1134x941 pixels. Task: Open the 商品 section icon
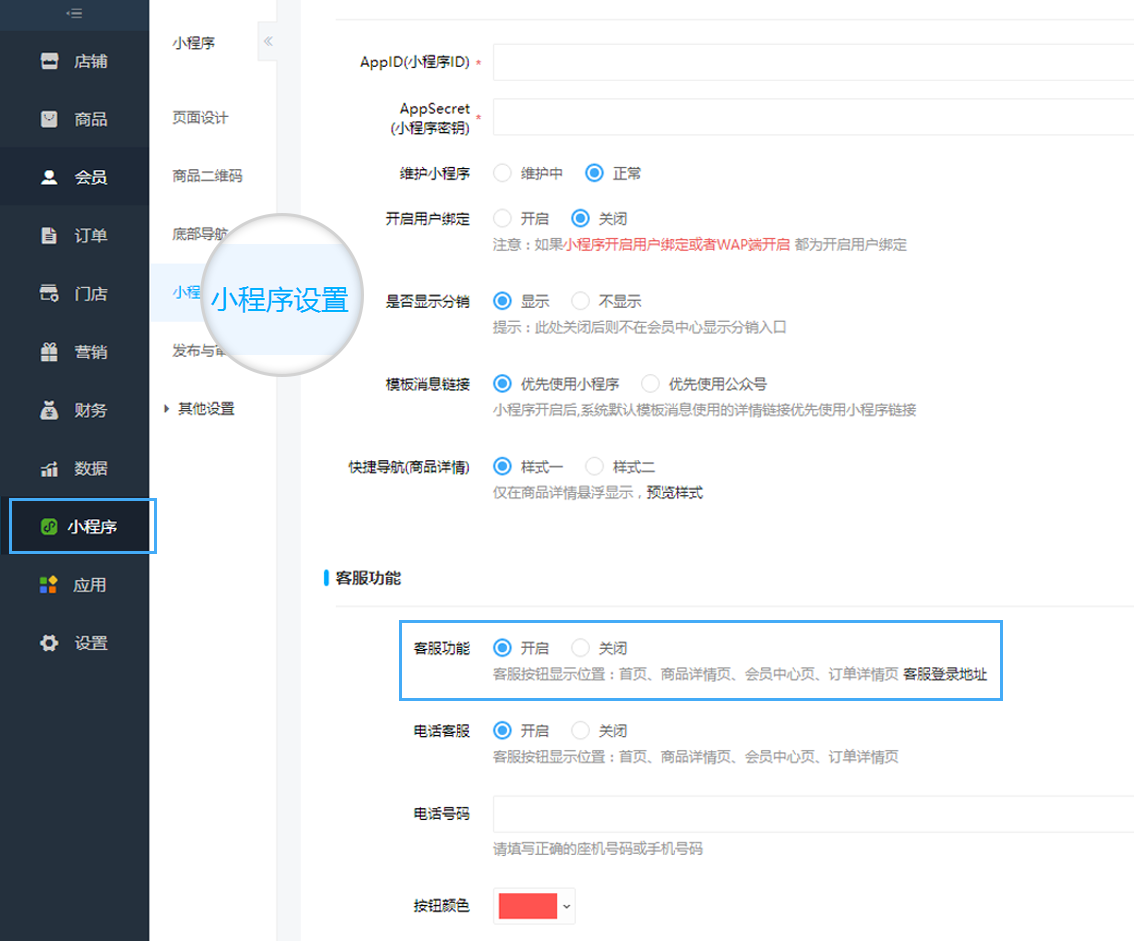pos(47,118)
